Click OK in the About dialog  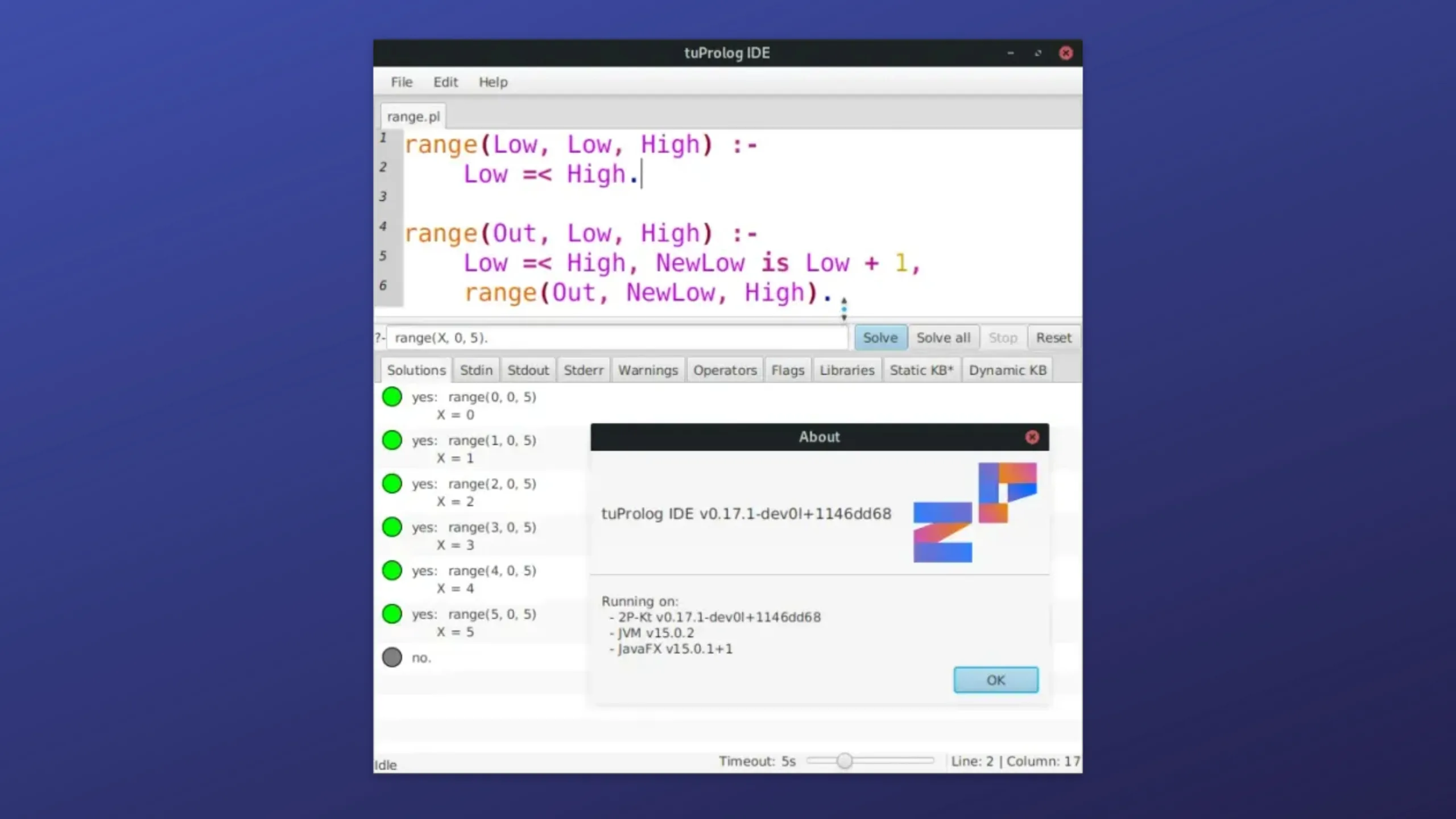pos(996,680)
